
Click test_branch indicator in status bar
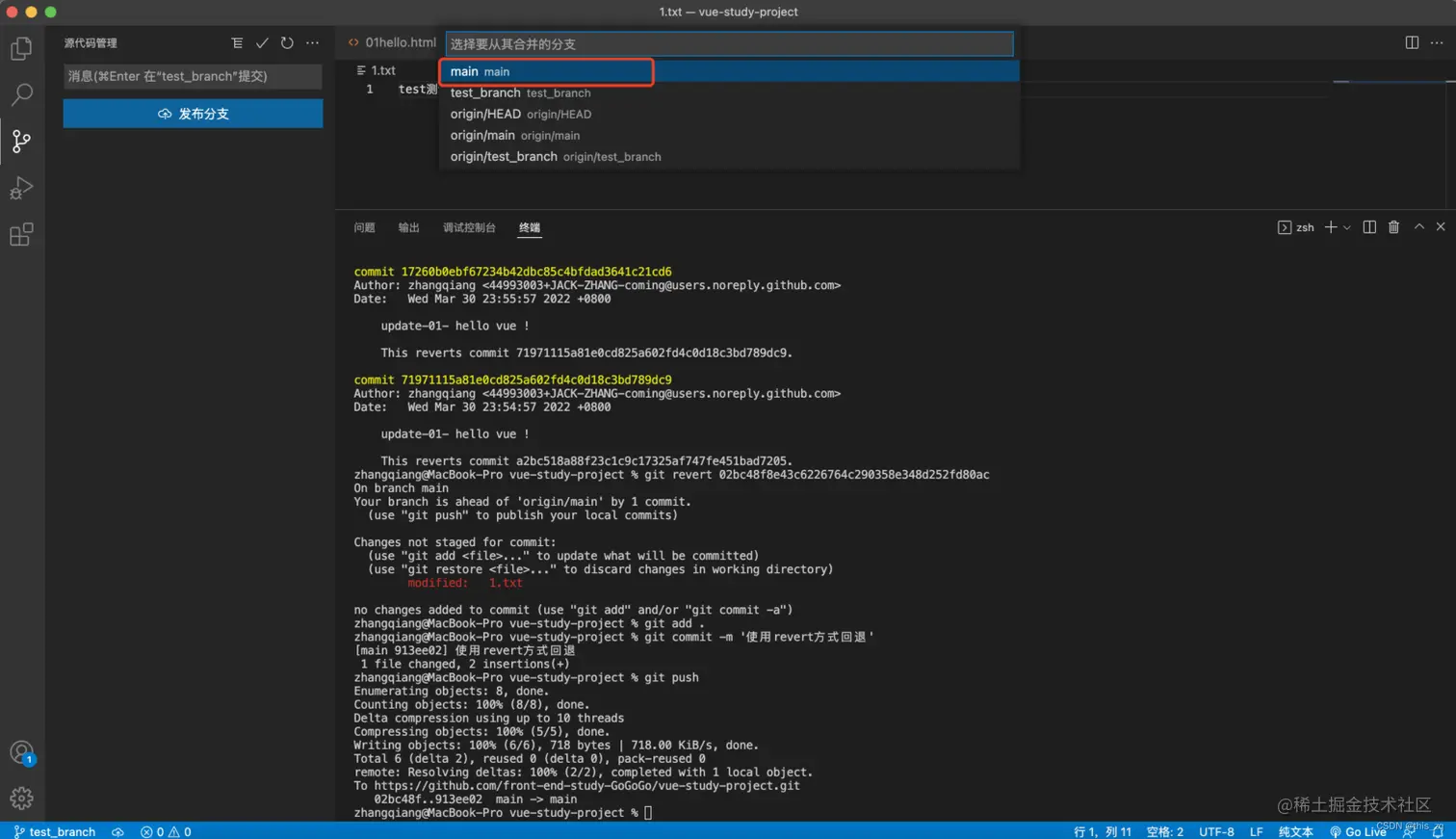point(55,831)
